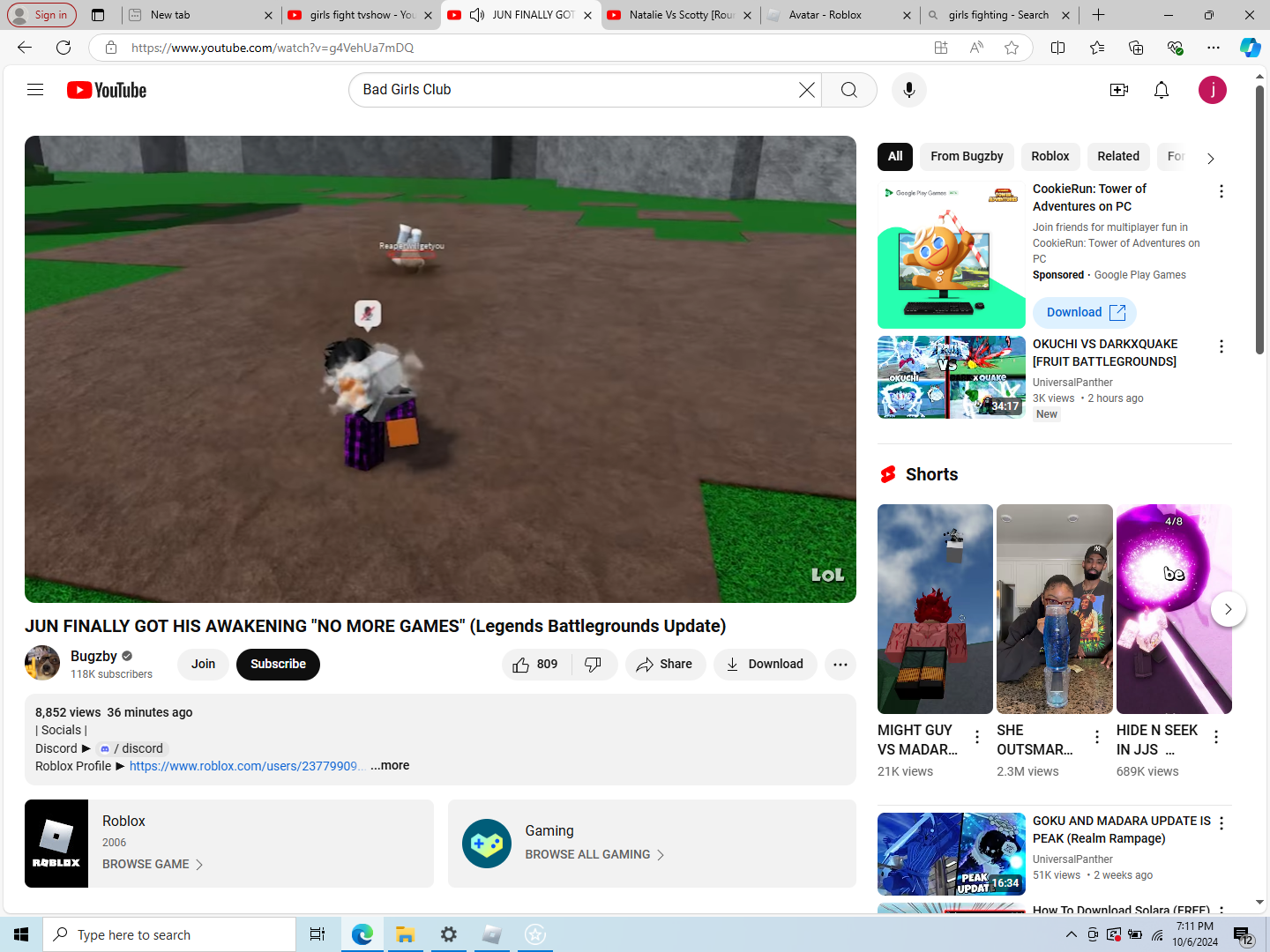Open options for SHE OUTSMAR short
This screenshot has width=1270, height=952.
[x=1097, y=737]
